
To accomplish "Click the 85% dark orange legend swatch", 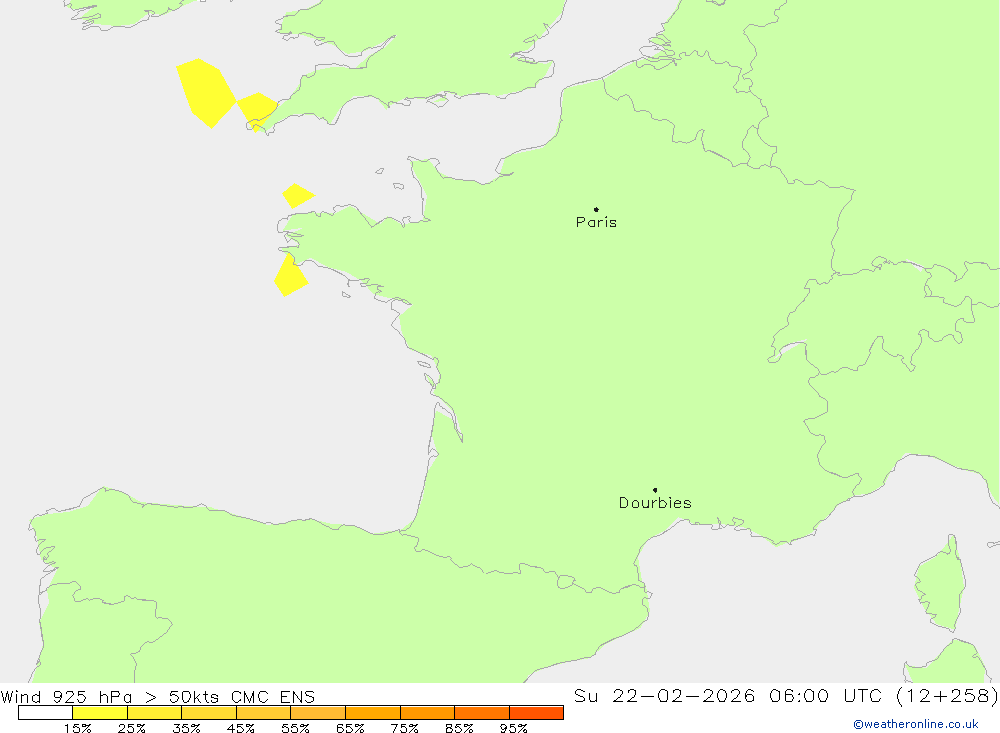I will tap(482, 713).
